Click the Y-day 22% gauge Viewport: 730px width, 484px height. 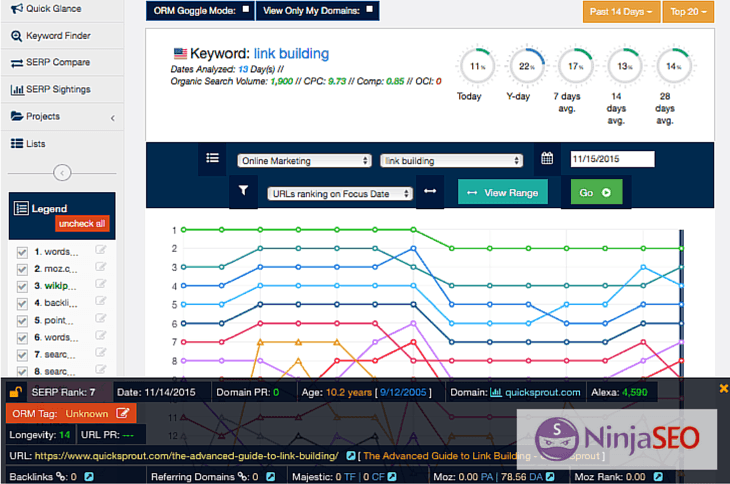(526, 66)
